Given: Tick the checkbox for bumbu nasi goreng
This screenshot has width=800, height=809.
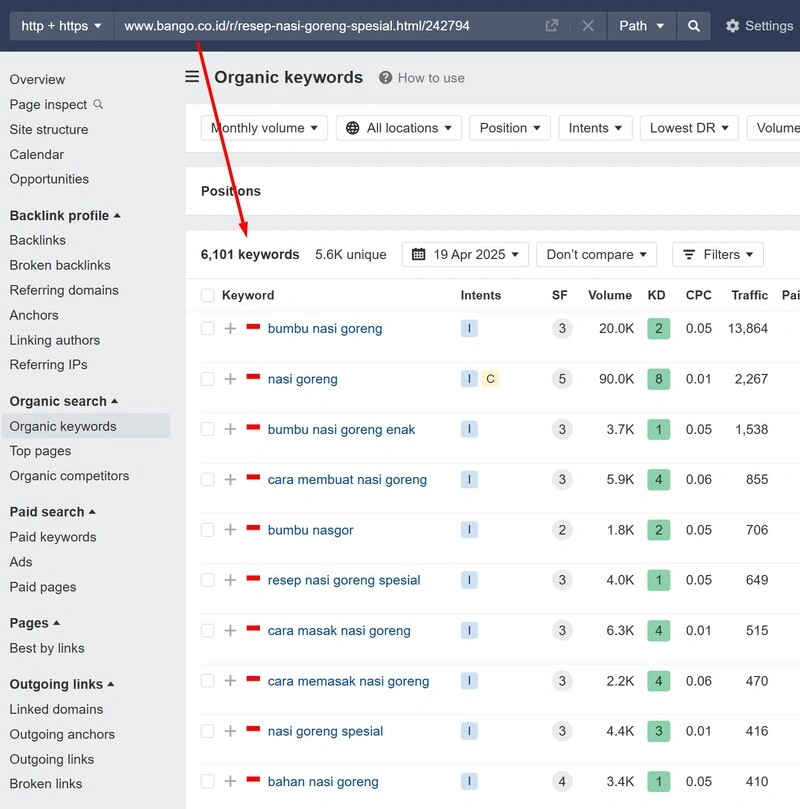Looking at the screenshot, I should 207,329.
